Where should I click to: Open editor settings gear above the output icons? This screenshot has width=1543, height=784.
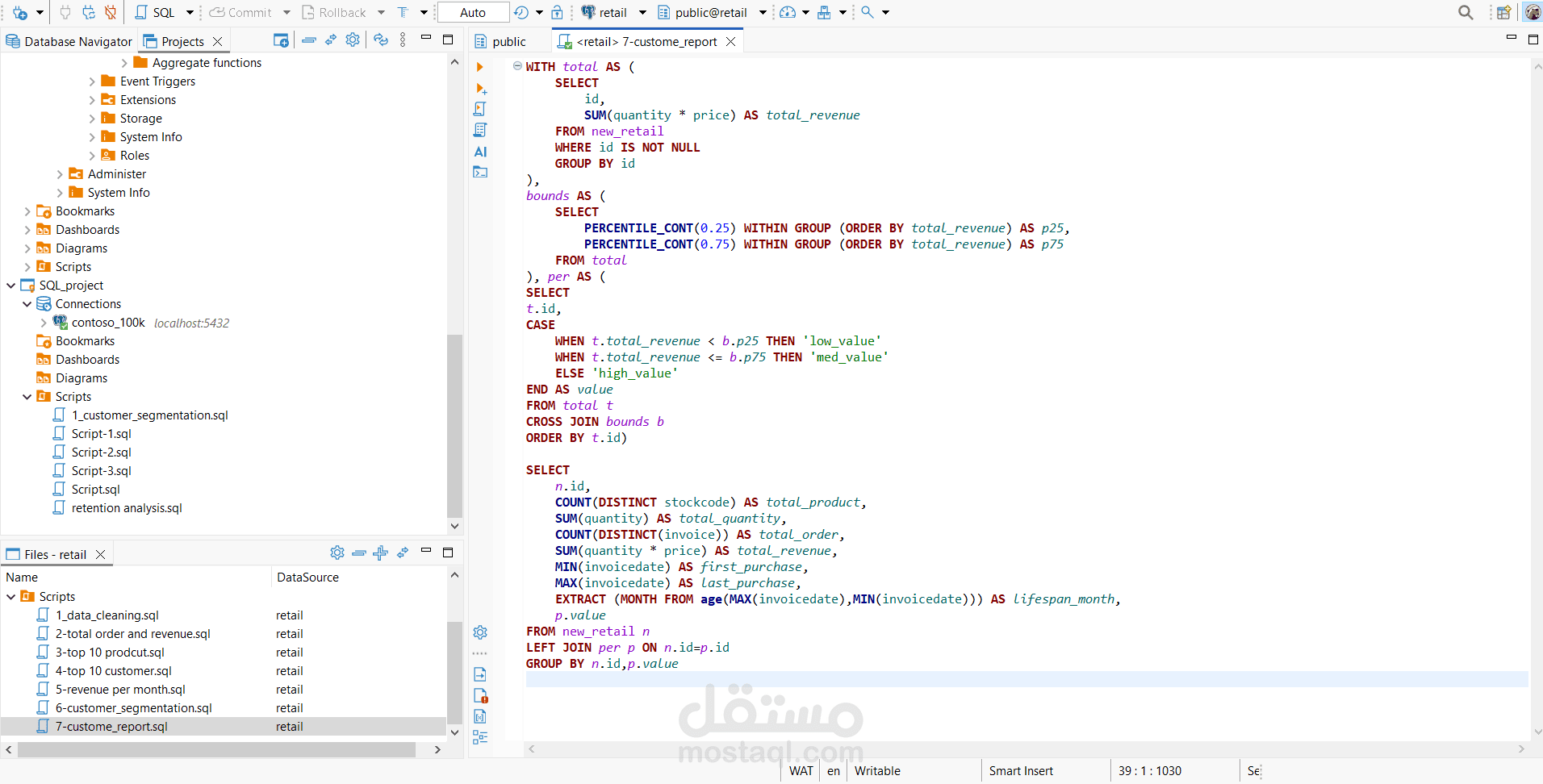[480, 632]
